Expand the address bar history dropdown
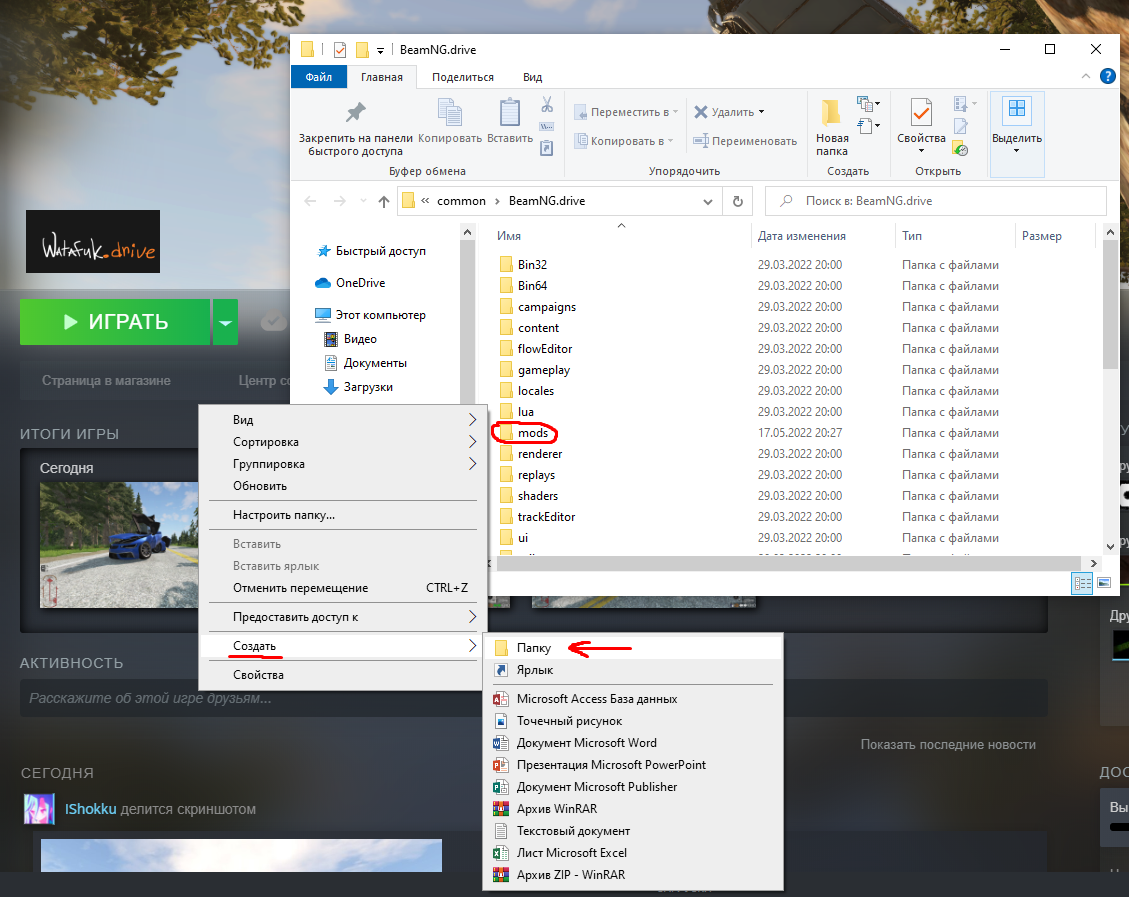This screenshot has height=897, width=1129. [x=708, y=202]
